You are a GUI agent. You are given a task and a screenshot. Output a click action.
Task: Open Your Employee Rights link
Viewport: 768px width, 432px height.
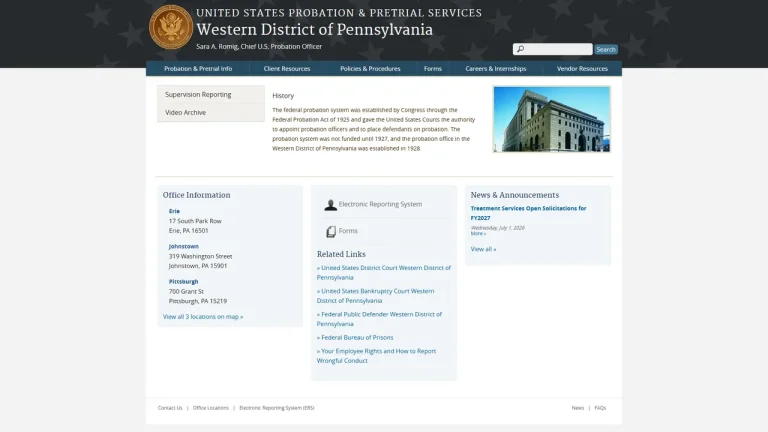pyautogui.click(x=376, y=356)
